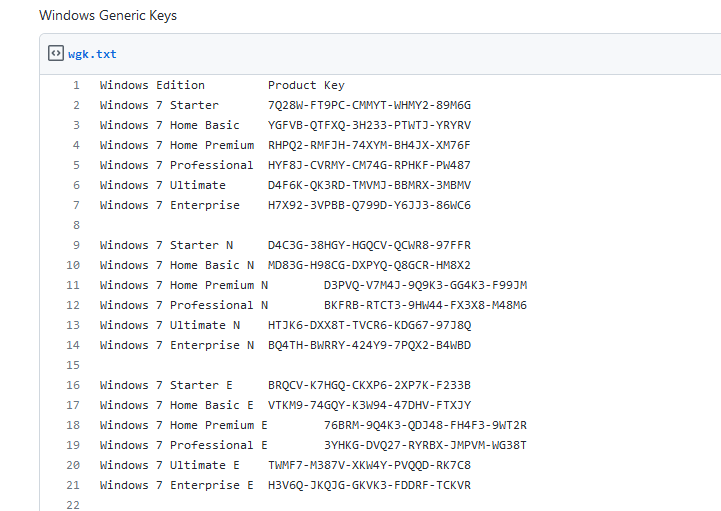Select line number 7

coord(76,205)
